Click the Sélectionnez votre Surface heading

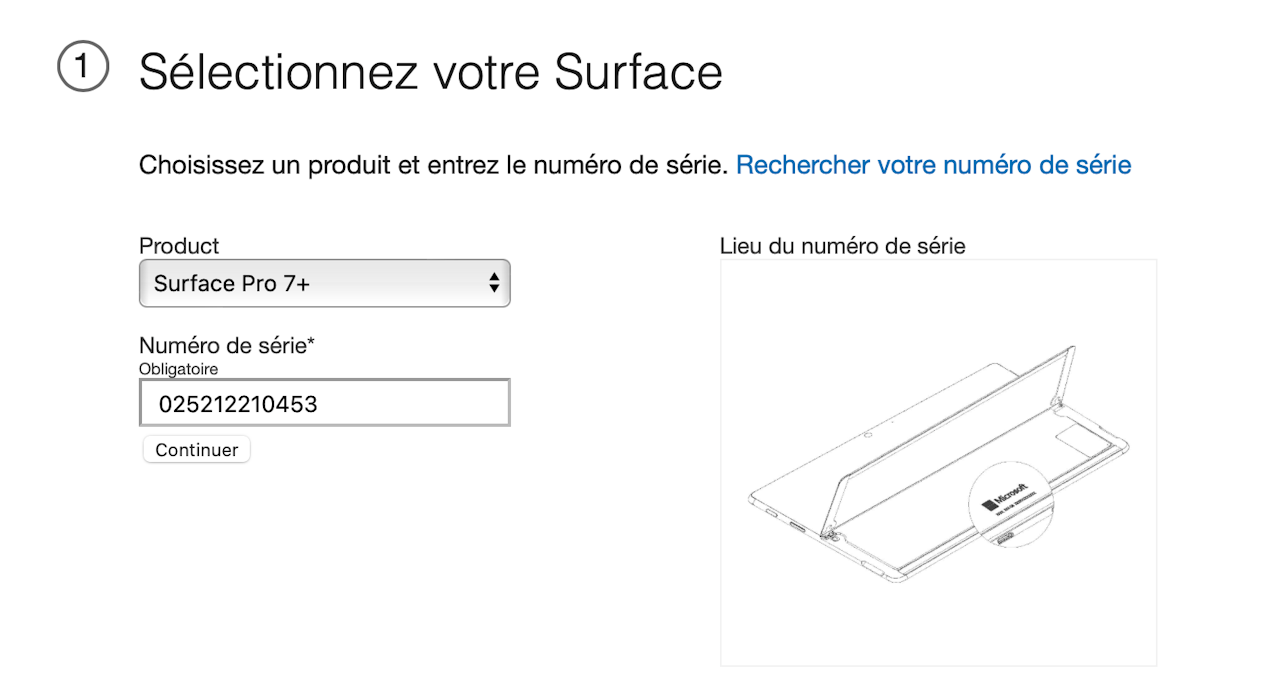click(x=431, y=71)
